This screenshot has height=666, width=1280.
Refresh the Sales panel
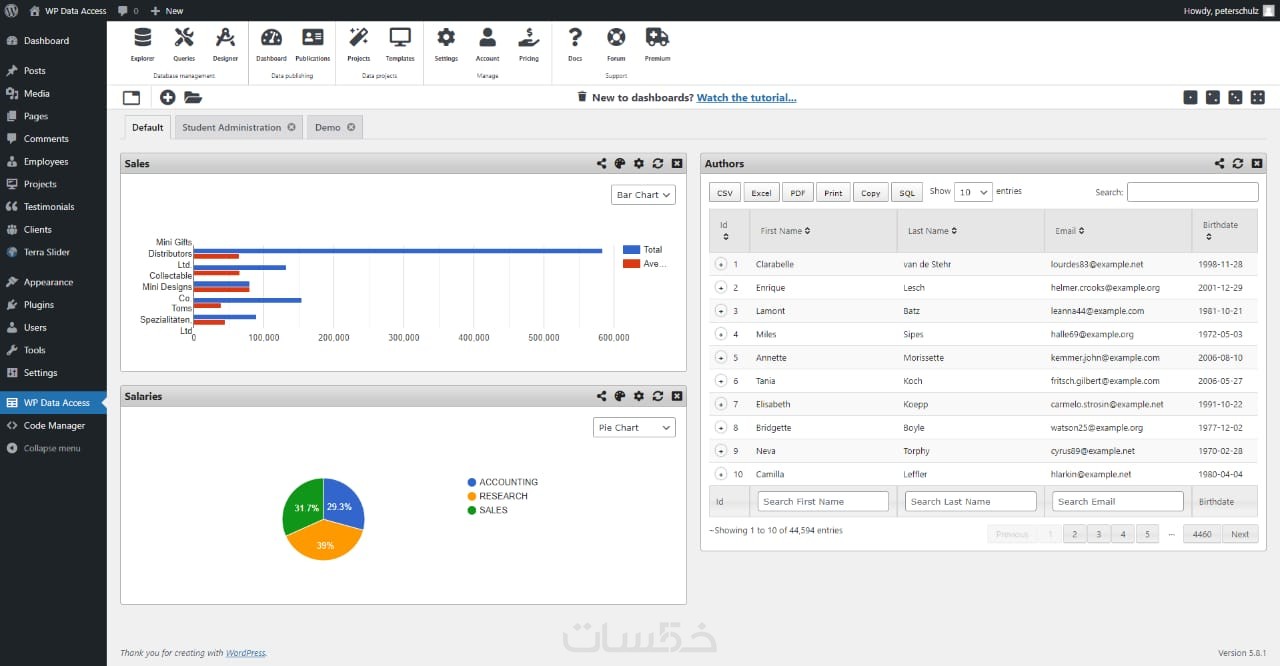[658, 163]
